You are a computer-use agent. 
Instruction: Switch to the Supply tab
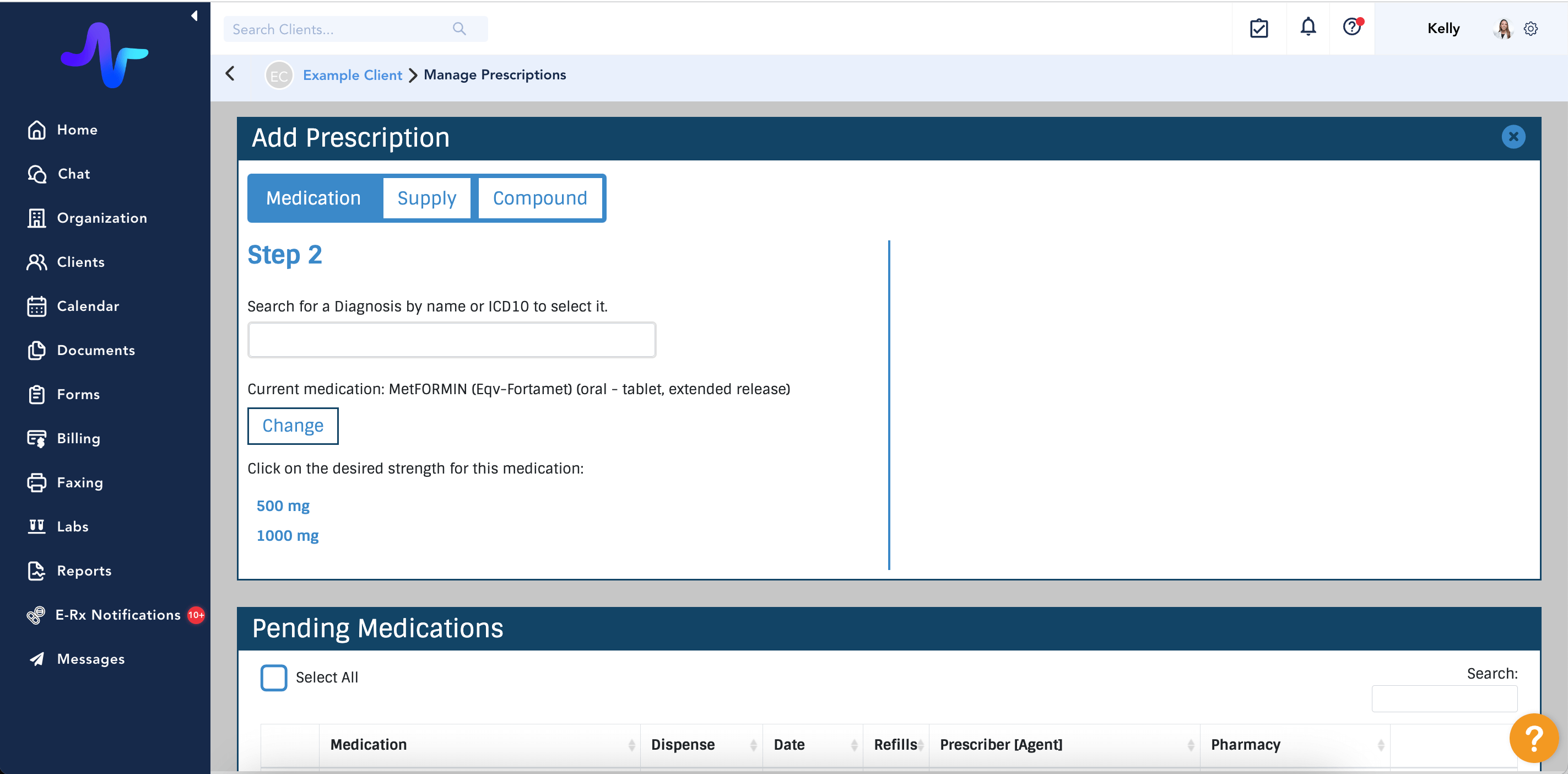pyautogui.click(x=426, y=197)
